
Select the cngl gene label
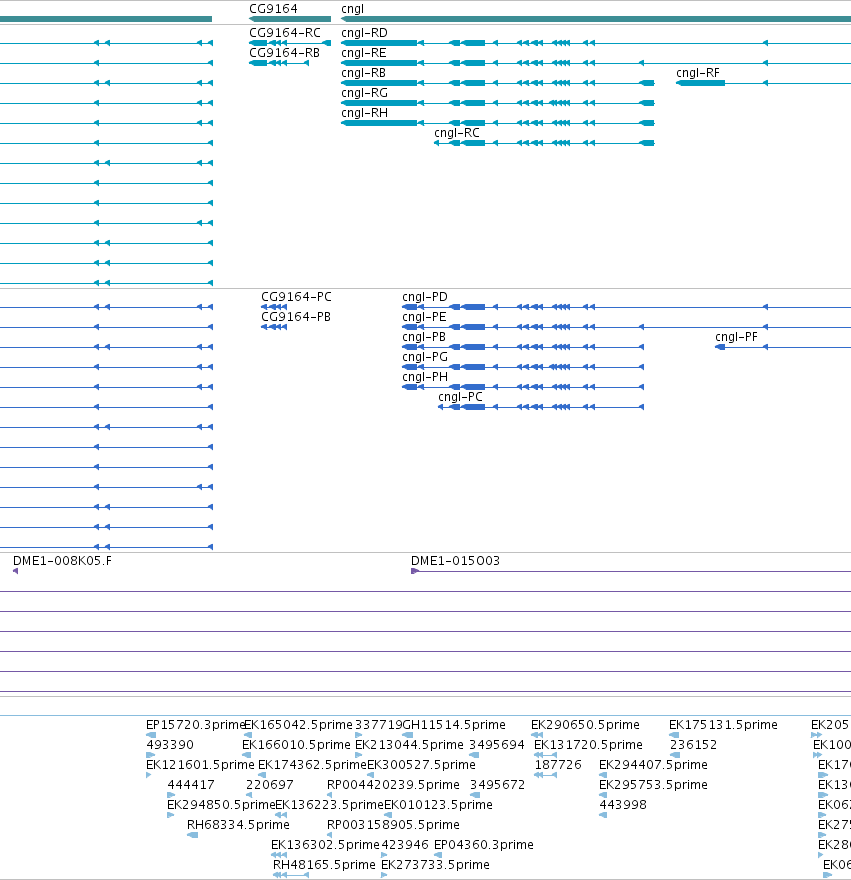coord(353,9)
